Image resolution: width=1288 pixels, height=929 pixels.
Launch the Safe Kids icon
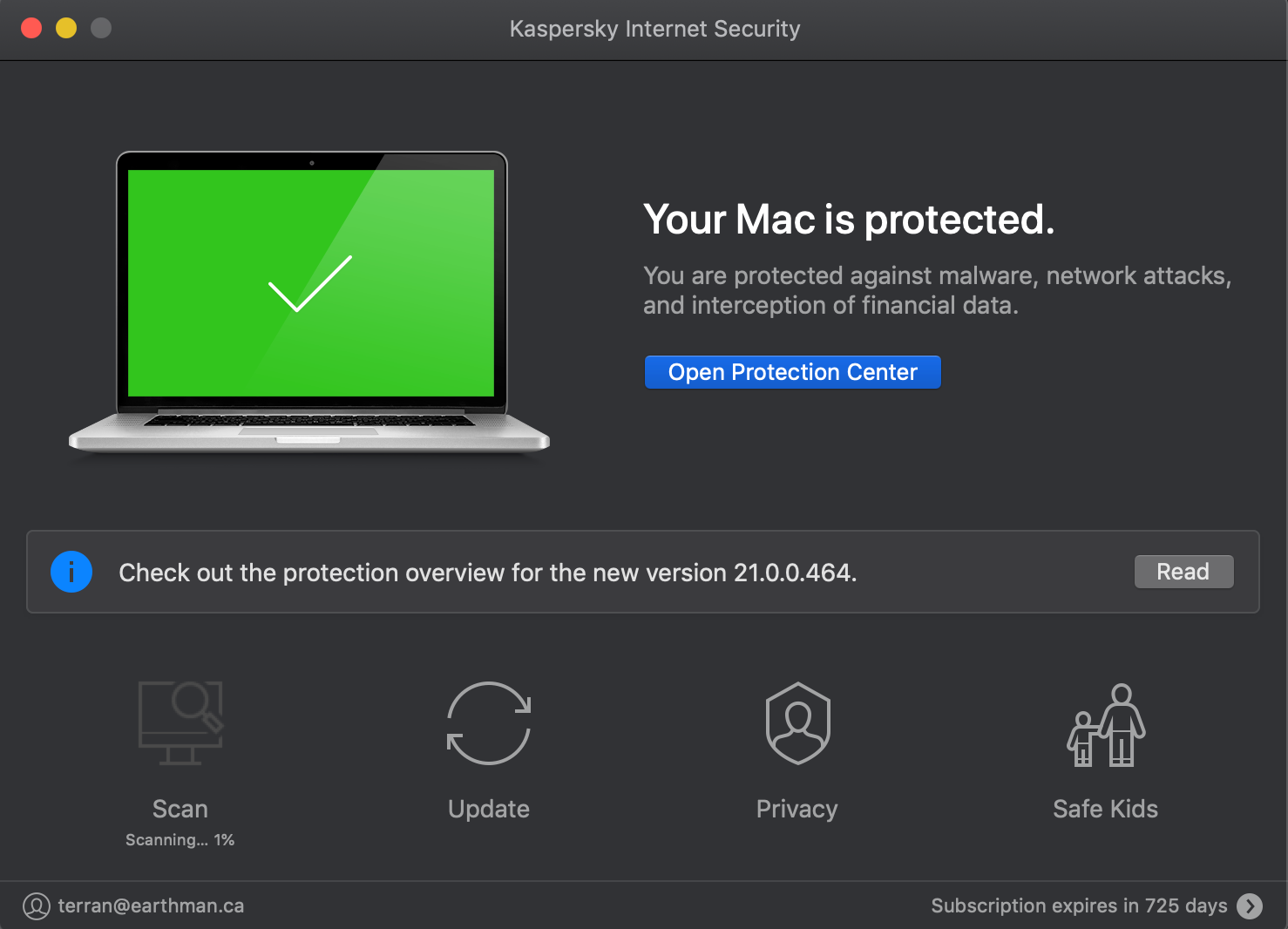1106,725
